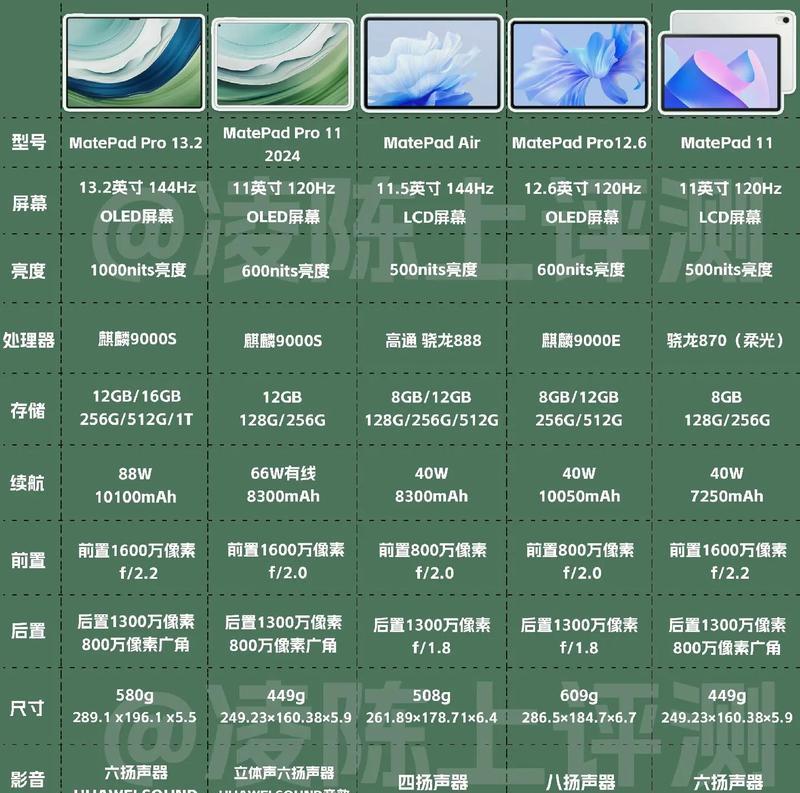Select the '影音' row header
800x793 pixels.
[28, 779]
